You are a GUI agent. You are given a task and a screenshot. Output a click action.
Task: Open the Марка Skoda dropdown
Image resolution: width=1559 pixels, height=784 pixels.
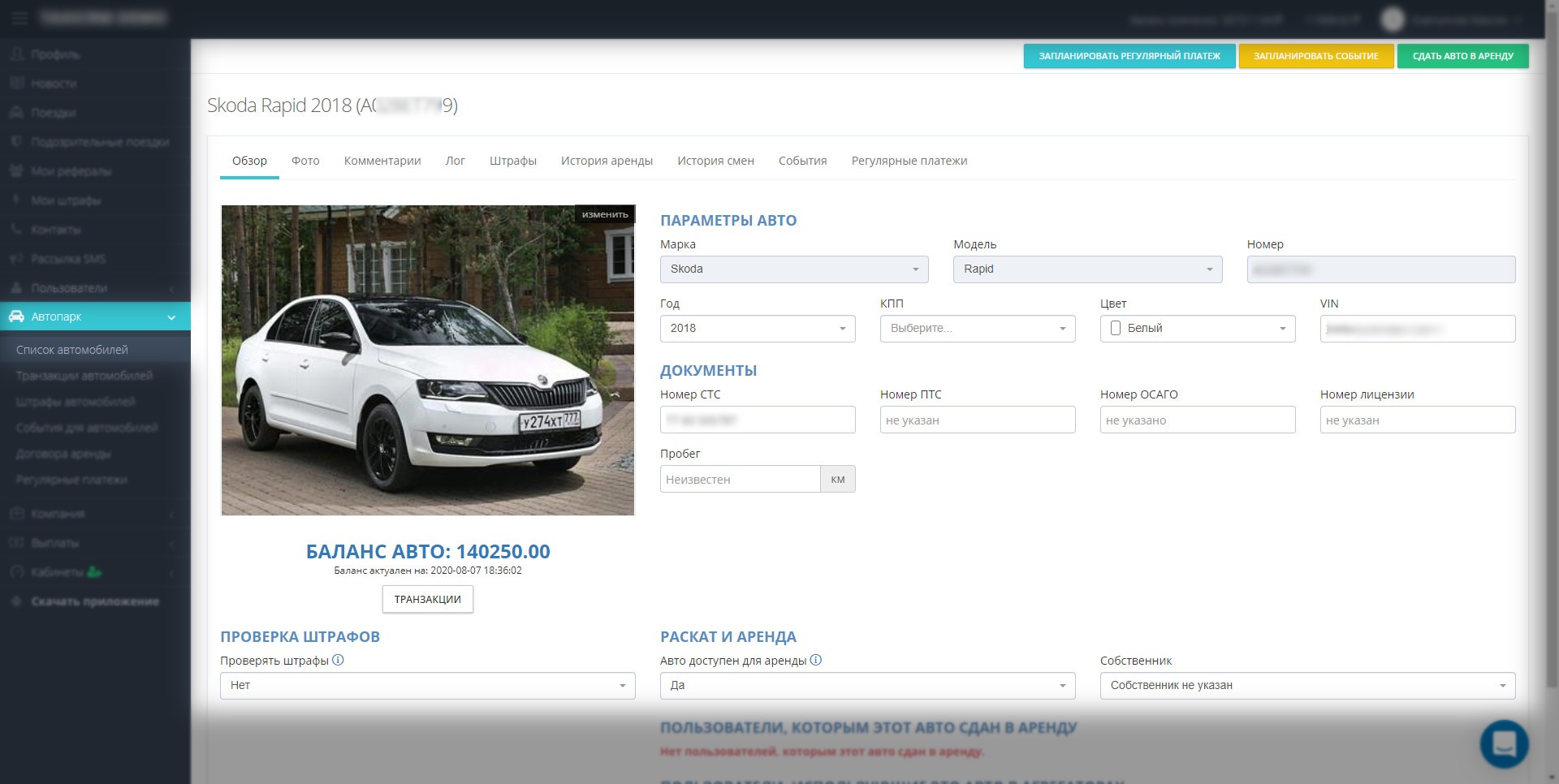point(794,269)
